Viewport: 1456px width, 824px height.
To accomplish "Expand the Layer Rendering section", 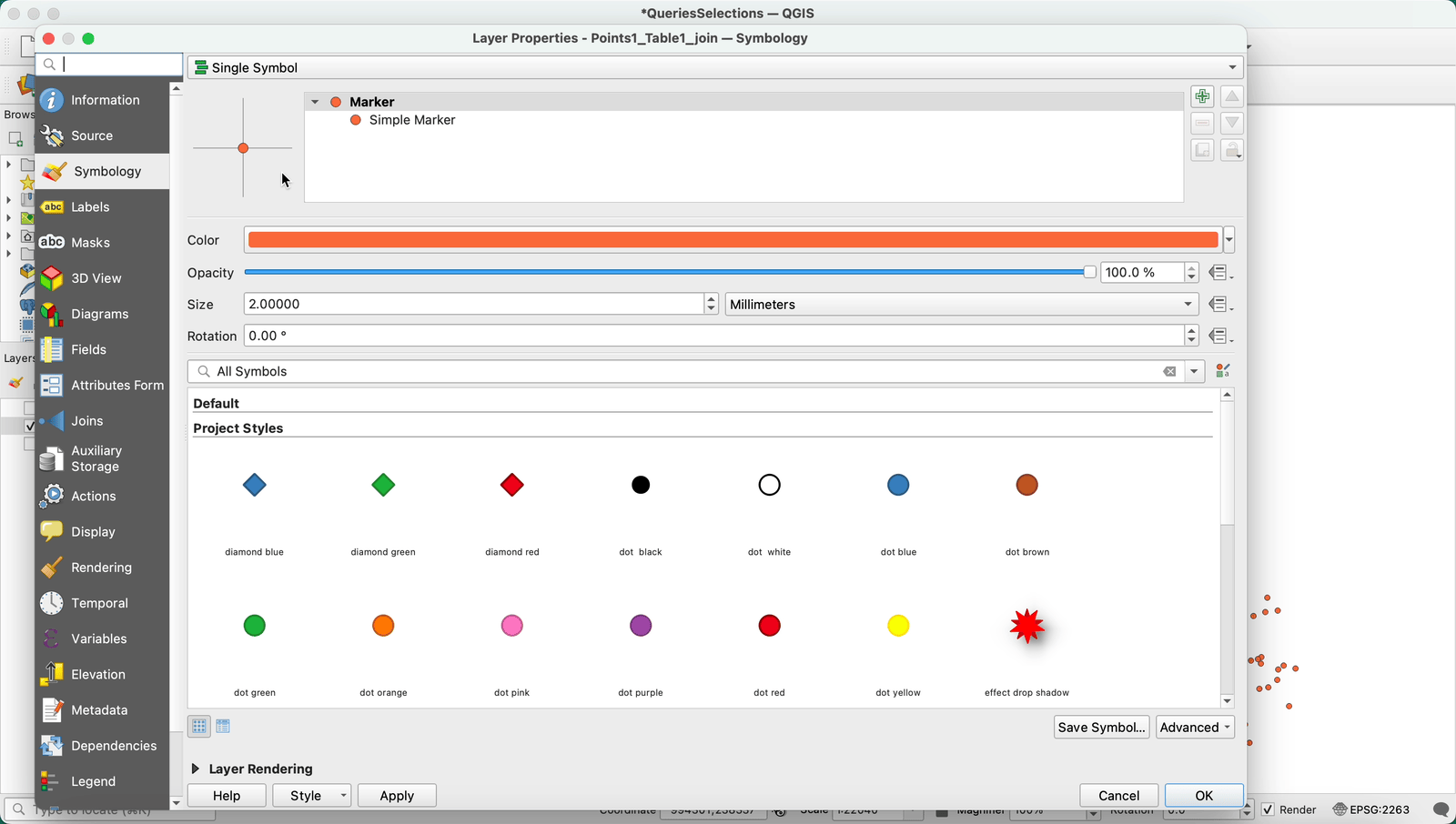I will point(196,769).
